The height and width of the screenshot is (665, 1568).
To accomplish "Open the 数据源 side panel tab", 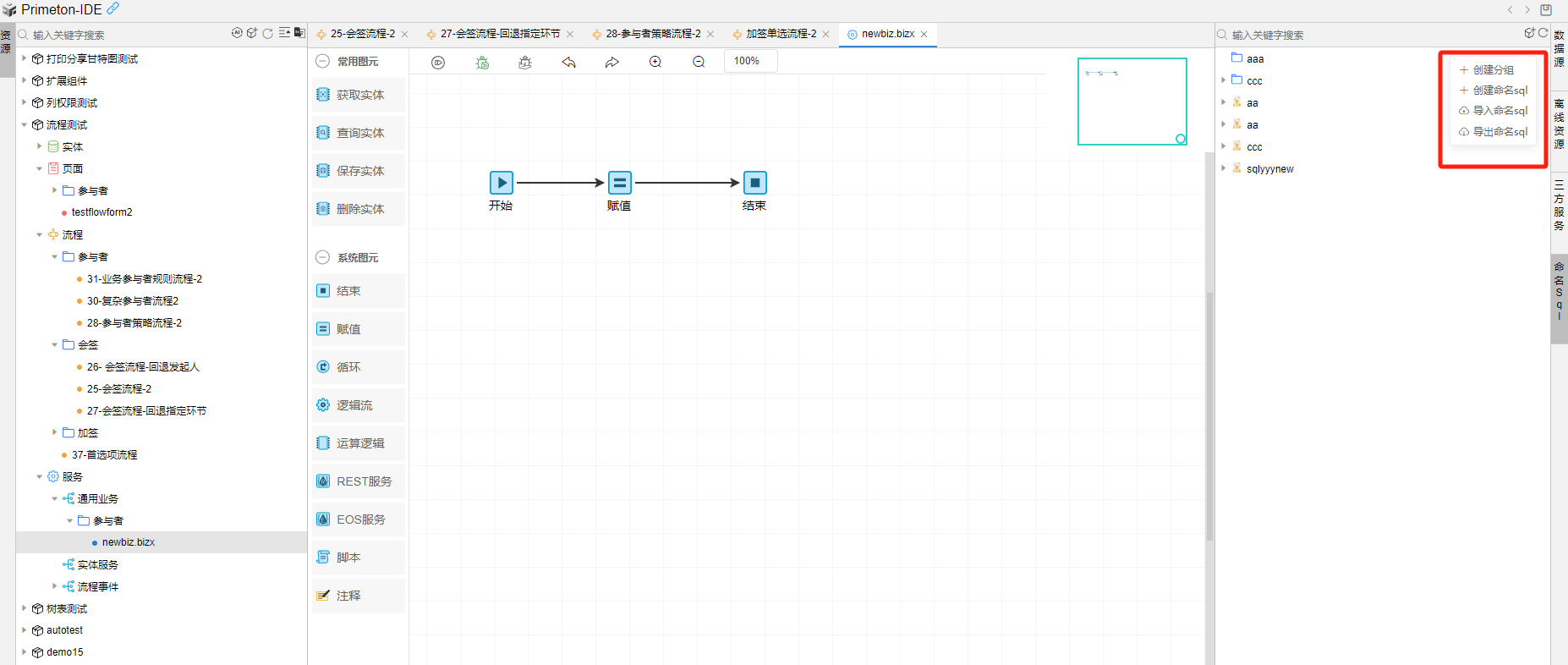I will click(x=1559, y=48).
